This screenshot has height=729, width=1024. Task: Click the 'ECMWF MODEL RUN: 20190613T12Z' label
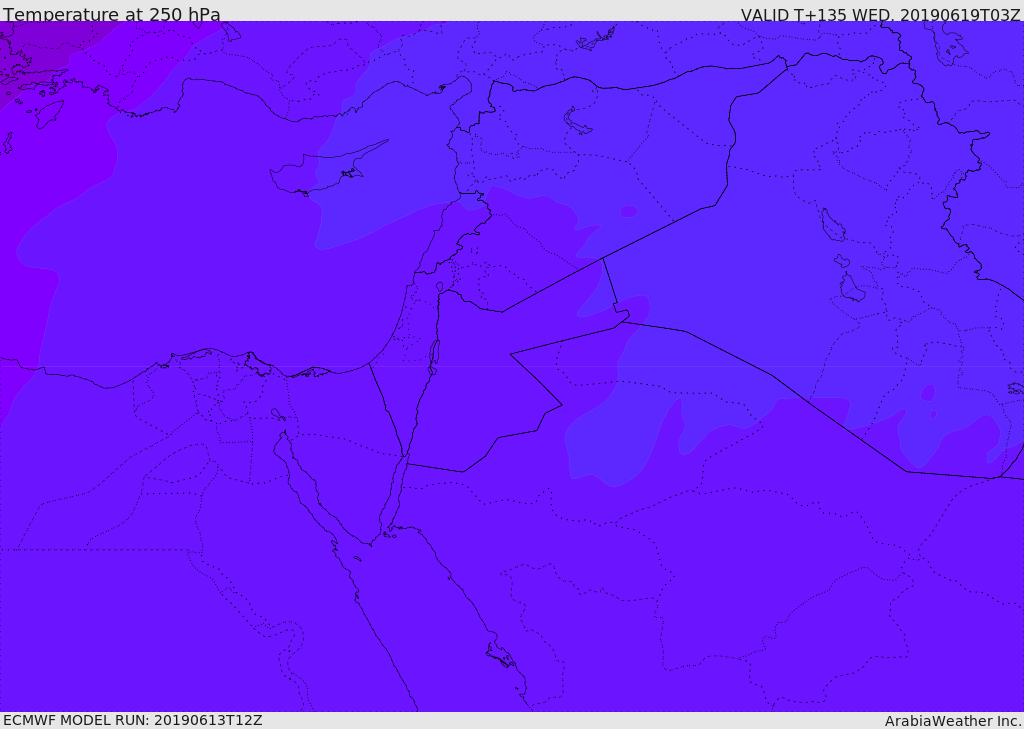coord(133,720)
